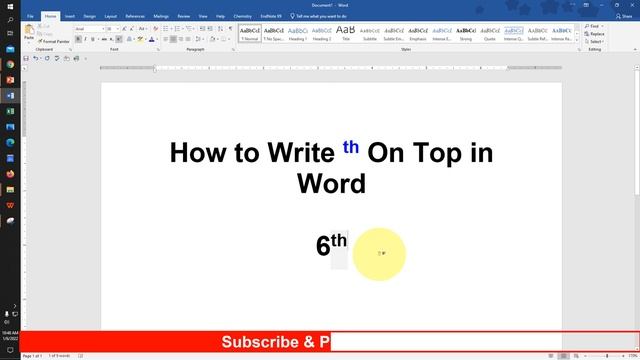This screenshot has height=360, width=640.
Task: Click the Decrease Indent icon
Action: pyautogui.click(x=202, y=29)
